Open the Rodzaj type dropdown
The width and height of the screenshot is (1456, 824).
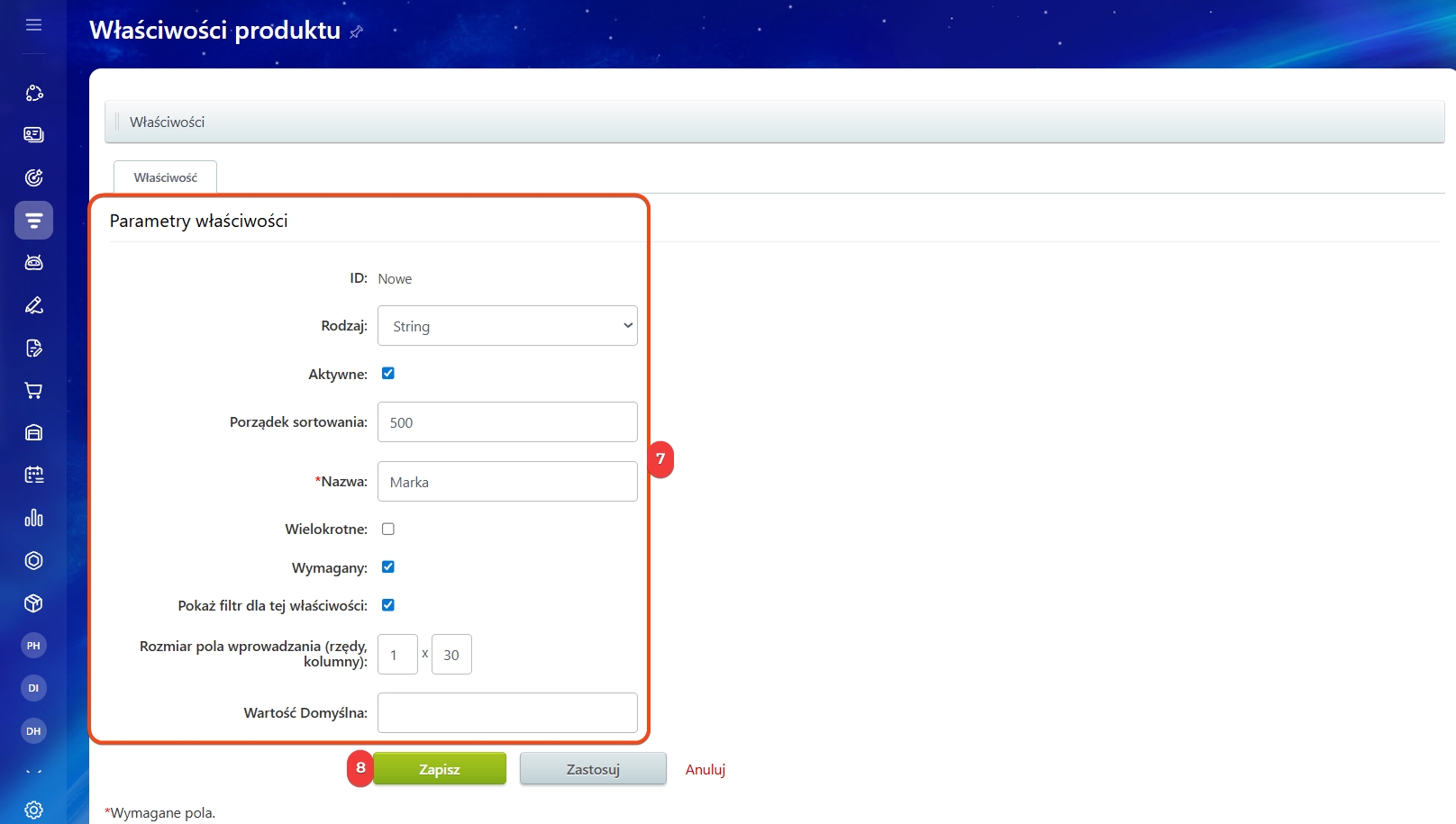pos(507,326)
